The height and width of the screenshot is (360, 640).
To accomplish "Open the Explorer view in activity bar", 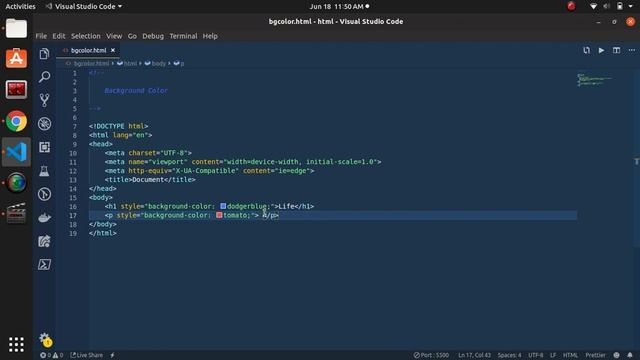I will 44,54.
